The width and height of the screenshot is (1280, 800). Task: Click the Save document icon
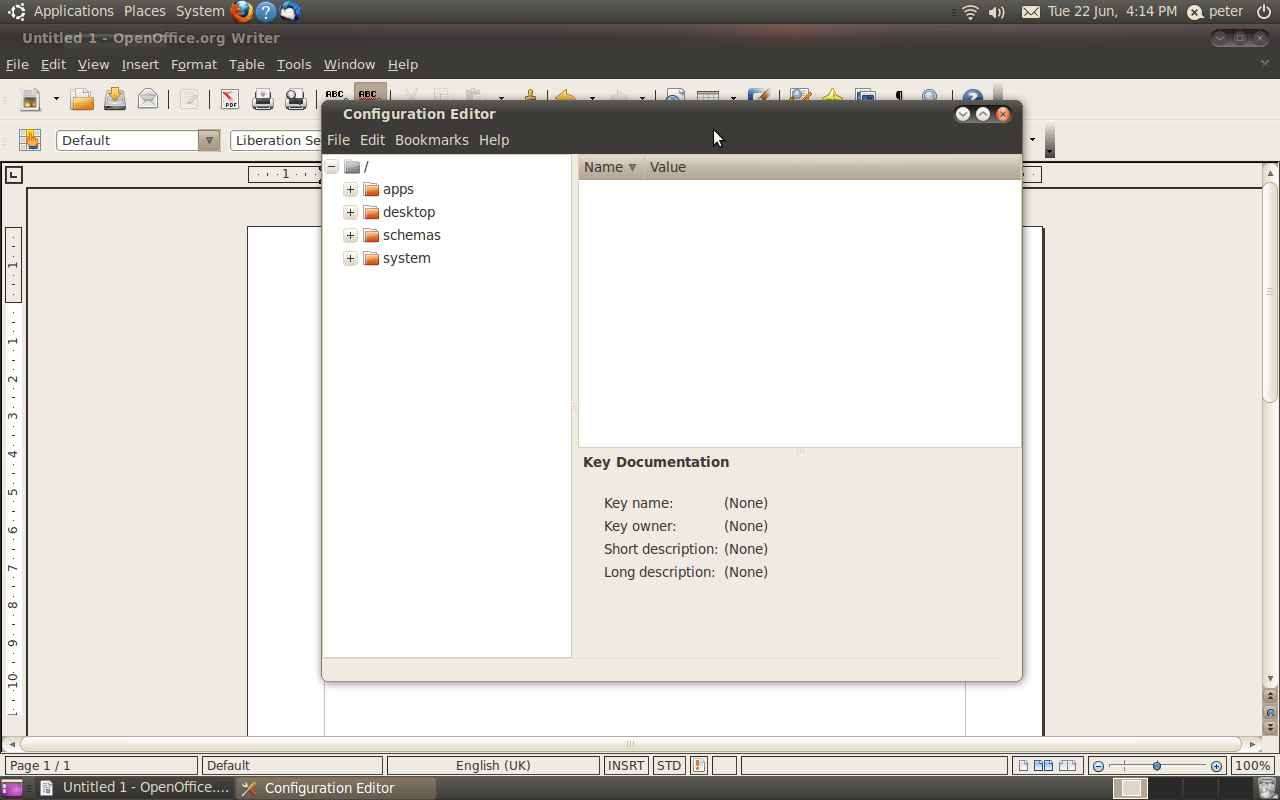pos(115,98)
